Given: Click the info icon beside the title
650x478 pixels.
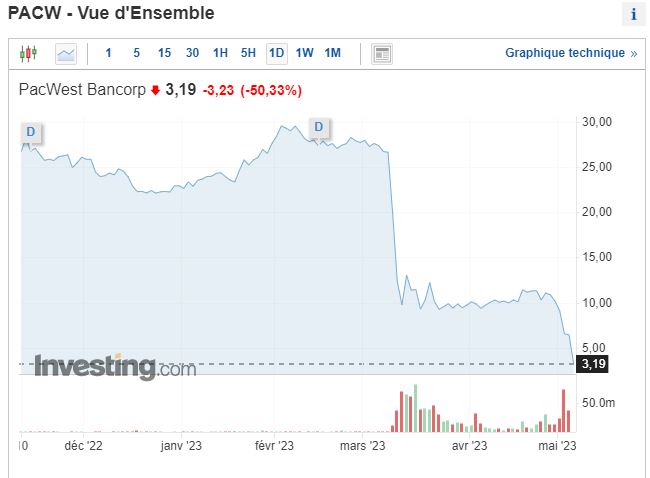Looking at the screenshot, I should (633, 15).
